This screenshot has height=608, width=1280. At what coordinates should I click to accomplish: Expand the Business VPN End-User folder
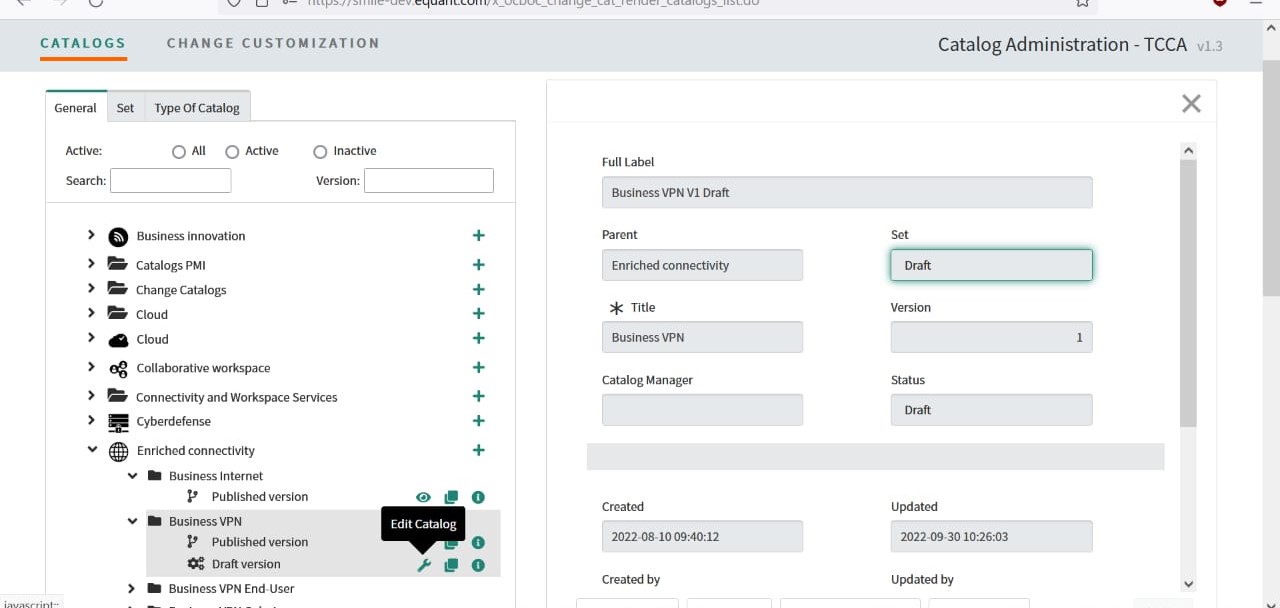coord(131,589)
